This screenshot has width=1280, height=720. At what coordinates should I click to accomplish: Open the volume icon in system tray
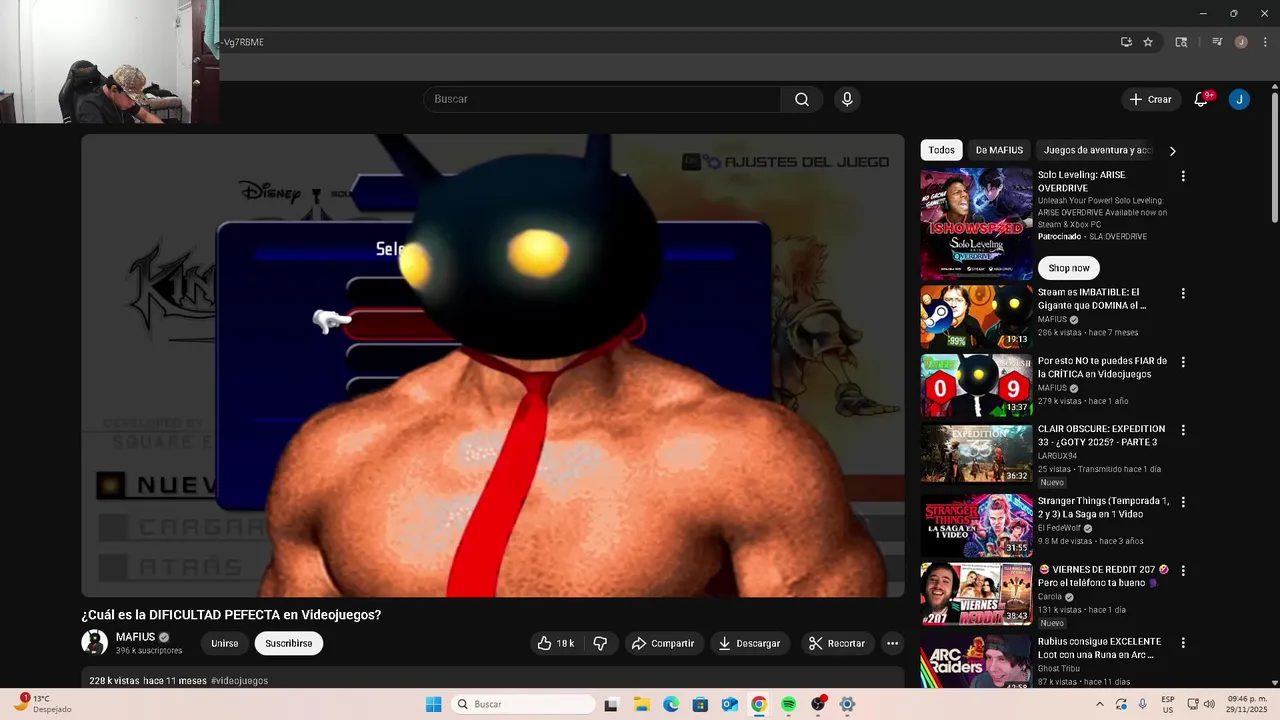coord(1208,704)
